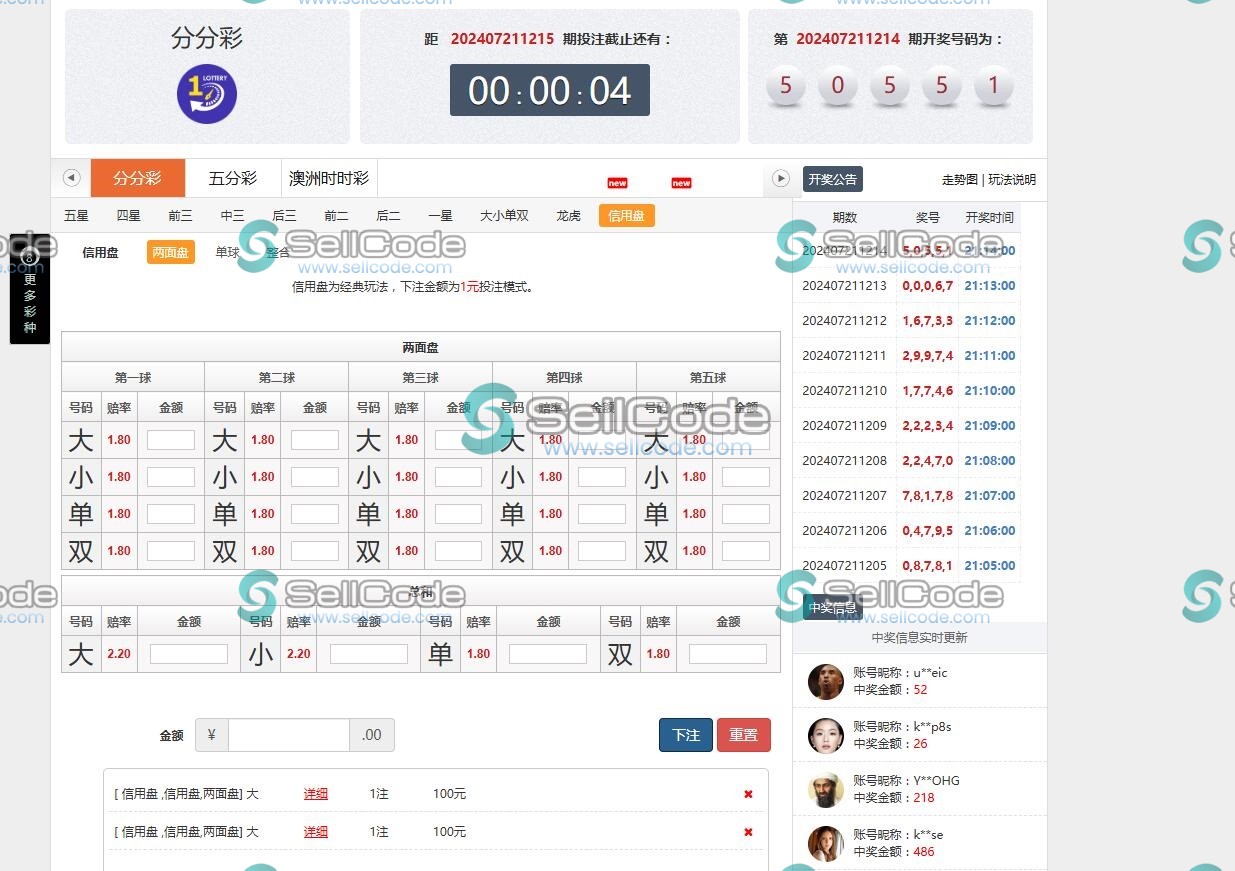Click the 分分彩 lottery logo icon
The image size is (1235, 871).
(206, 94)
